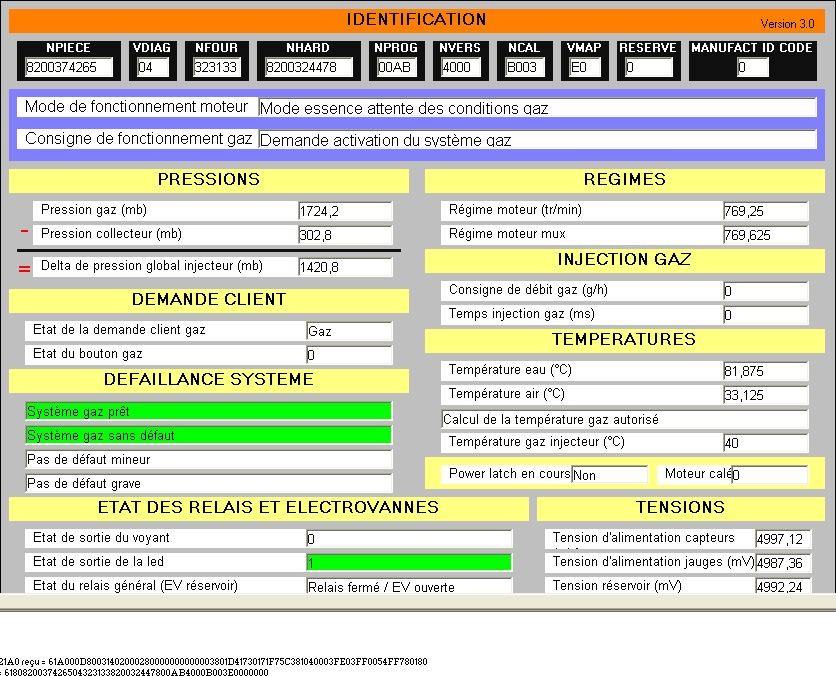This screenshot has width=836, height=676.
Task: Click the green Etat de sortie de la led field
Action: (408, 563)
